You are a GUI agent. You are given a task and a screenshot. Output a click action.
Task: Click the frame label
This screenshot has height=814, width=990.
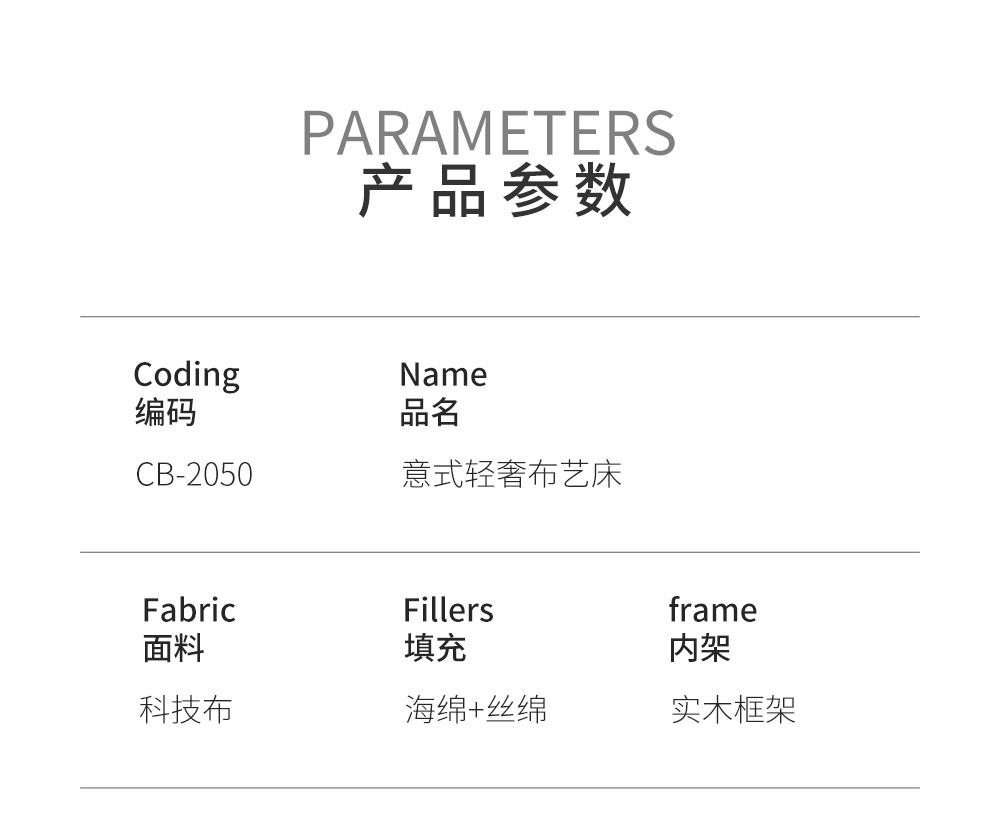coord(712,610)
